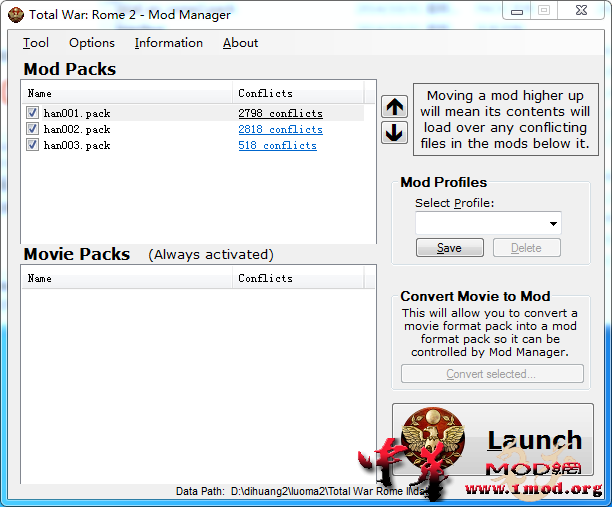The height and width of the screenshot is (507, 612).
Task: Open the 2798 conflicts link for han001.pack
Action: pos(280,114)
